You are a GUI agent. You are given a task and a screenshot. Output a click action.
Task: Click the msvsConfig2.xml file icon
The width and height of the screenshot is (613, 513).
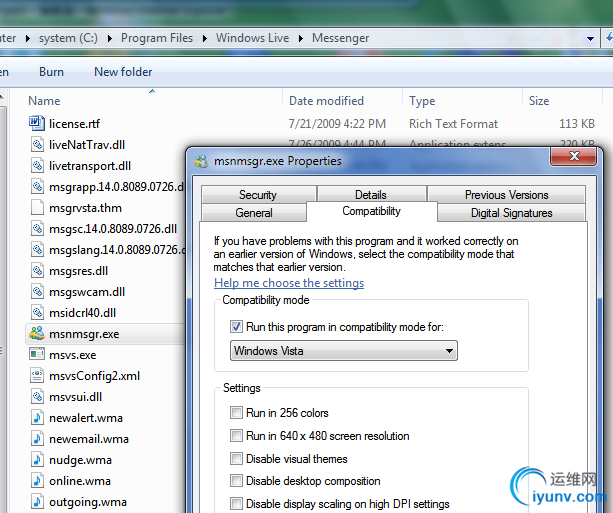click(37, 376)
